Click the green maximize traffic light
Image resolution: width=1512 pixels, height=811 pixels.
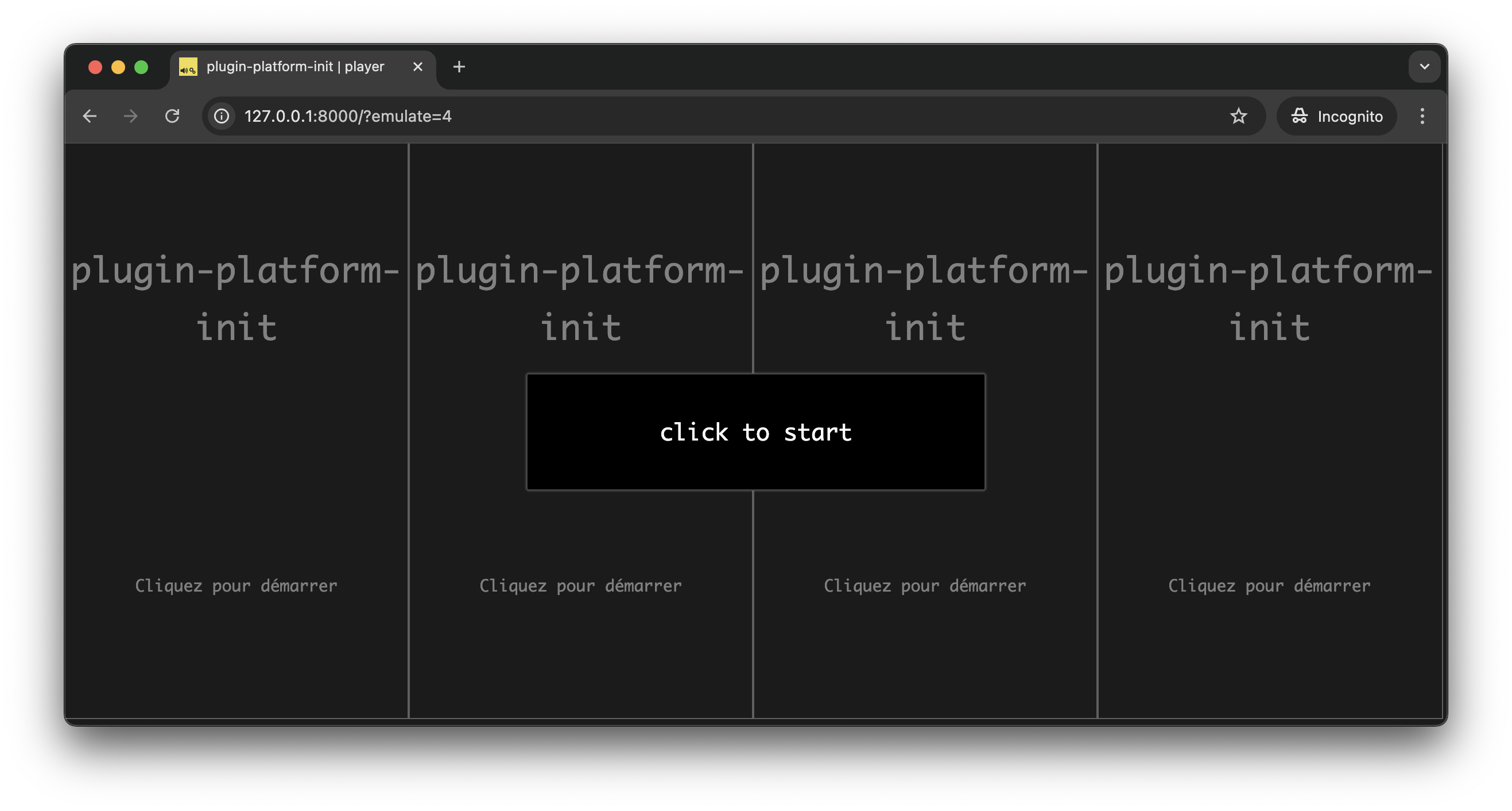(141, 67)
